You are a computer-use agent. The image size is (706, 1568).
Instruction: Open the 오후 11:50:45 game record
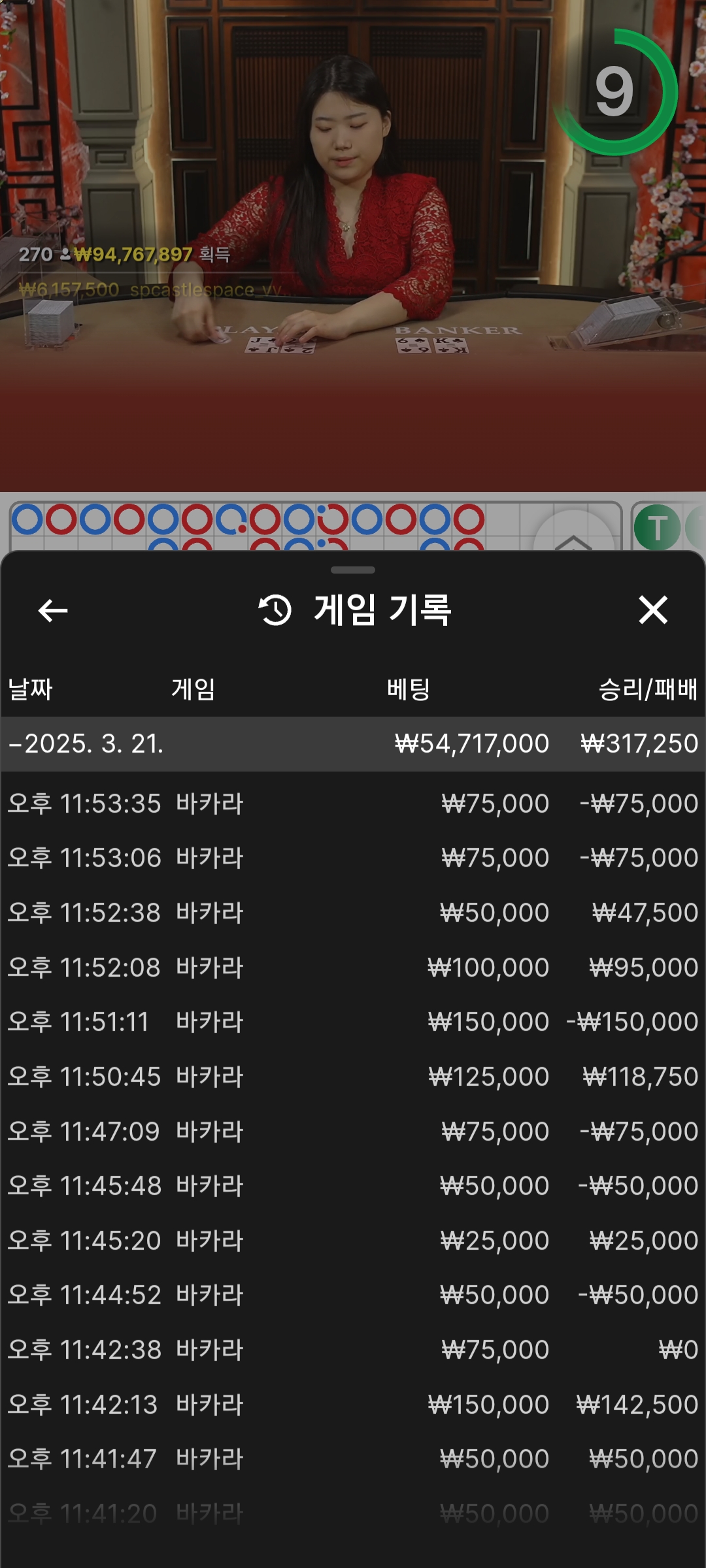pyautogui.click(x=353, y=1077)
